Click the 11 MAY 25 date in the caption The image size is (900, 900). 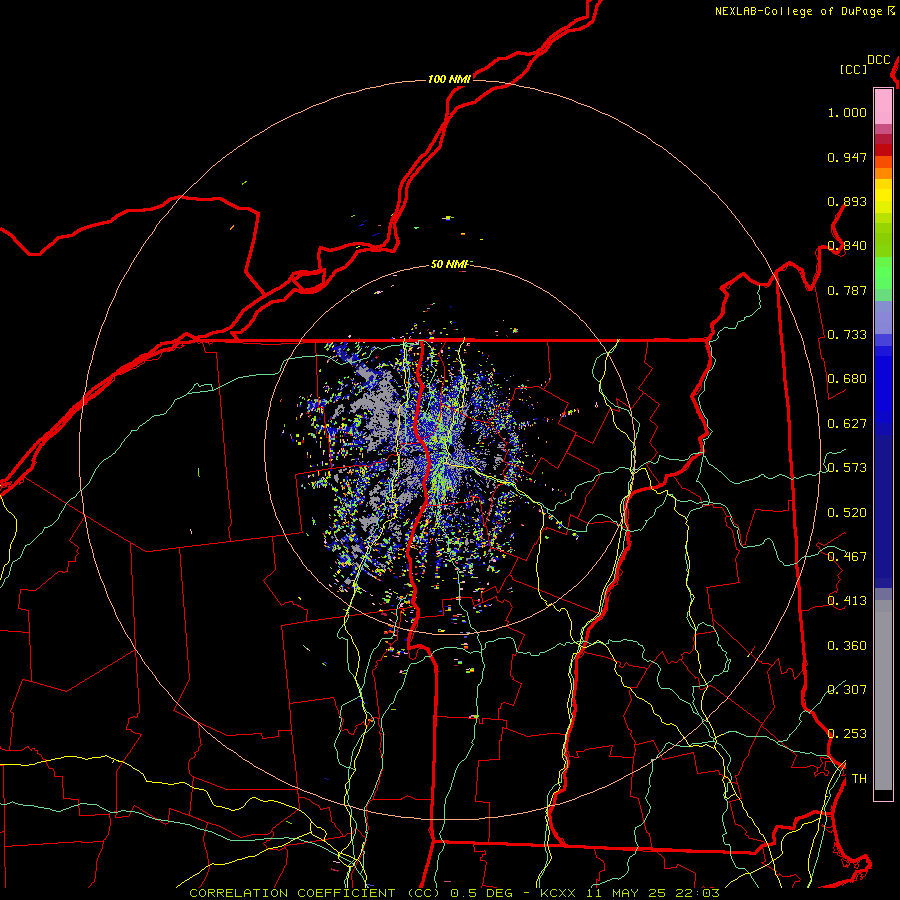626,893
